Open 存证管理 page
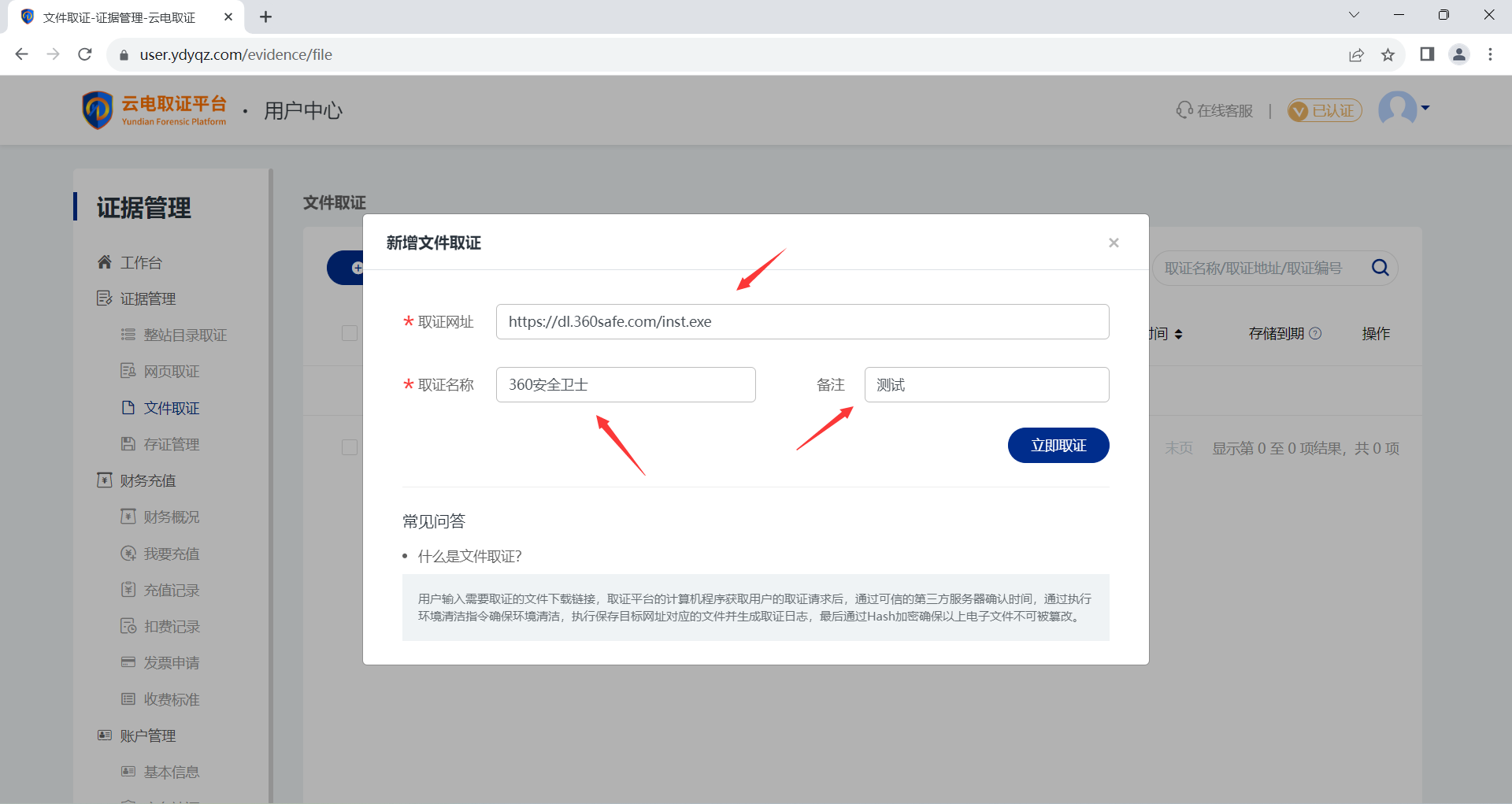Screen dimensions: 1512x804 172,444
